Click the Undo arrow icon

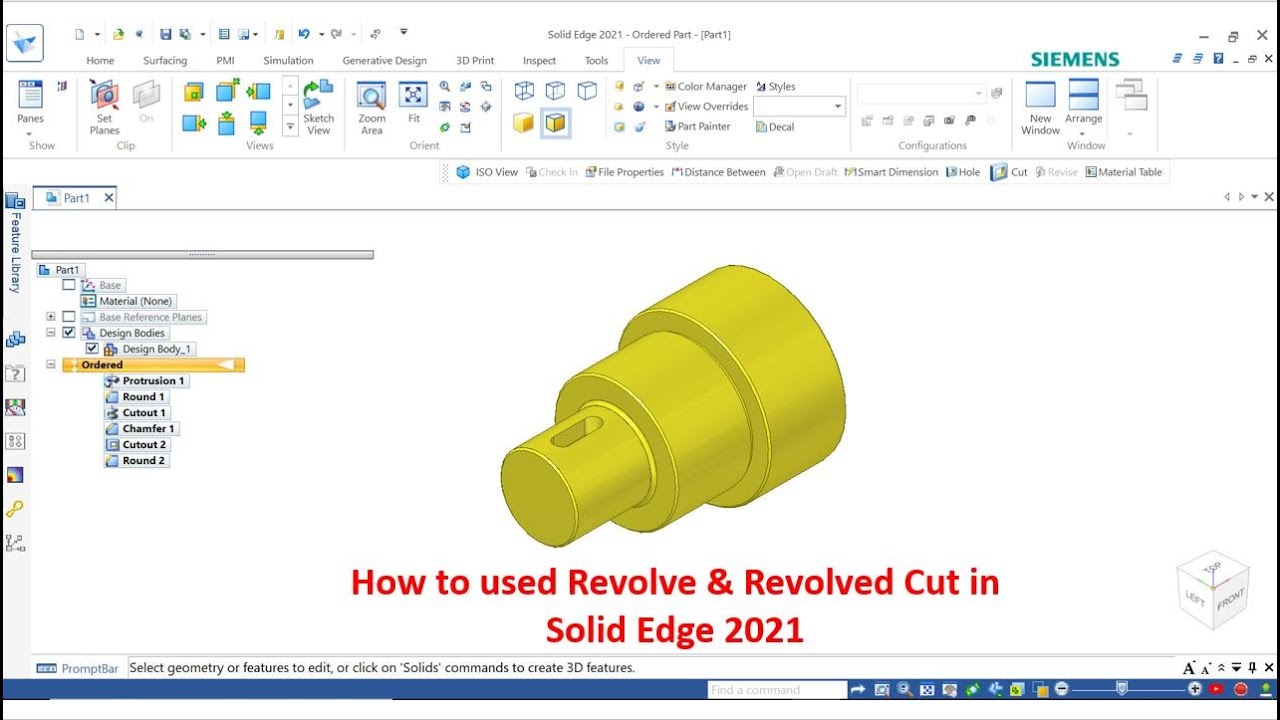click(304, 34)
